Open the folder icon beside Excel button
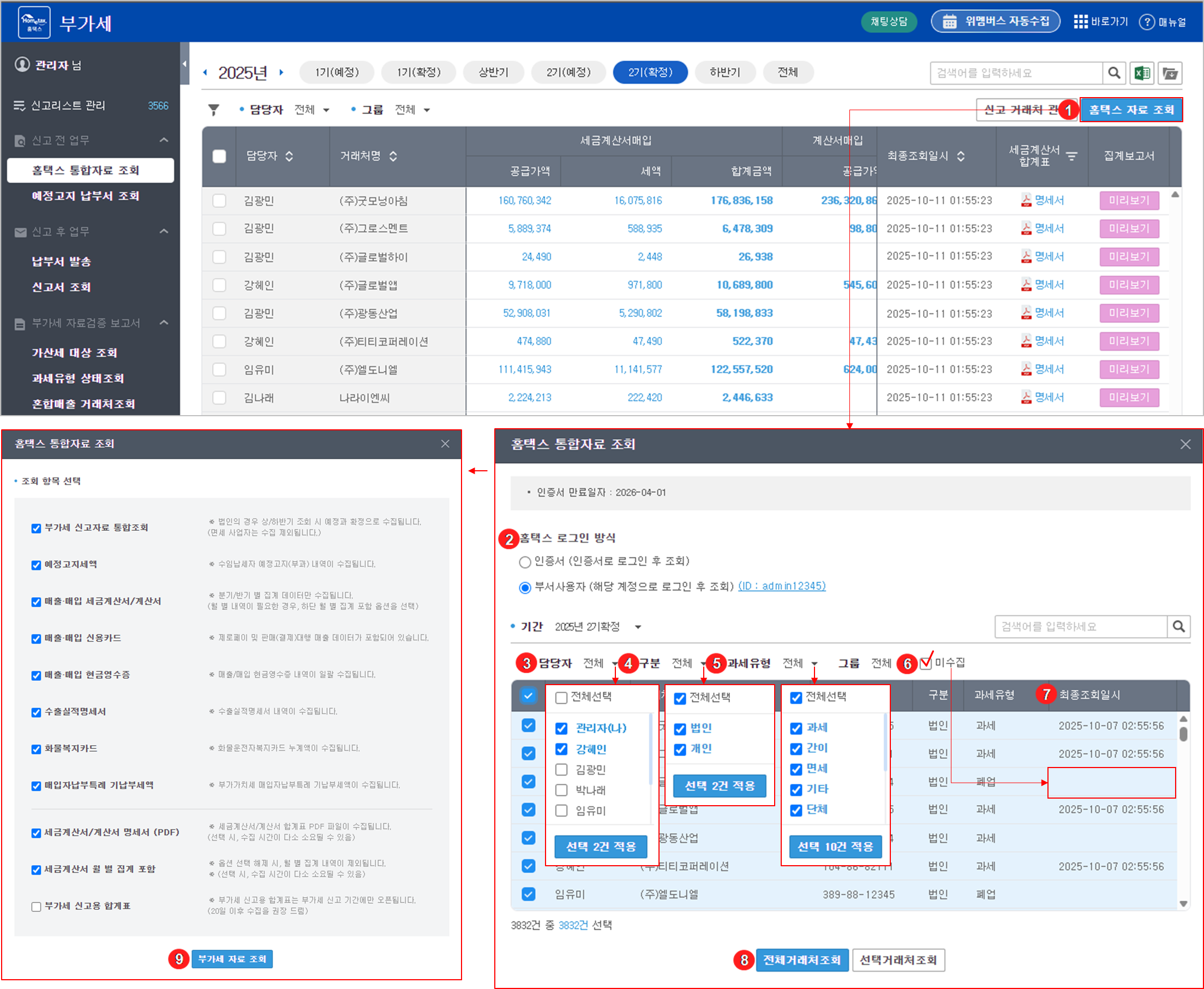1204x989 pixels. coord(1170,73)
